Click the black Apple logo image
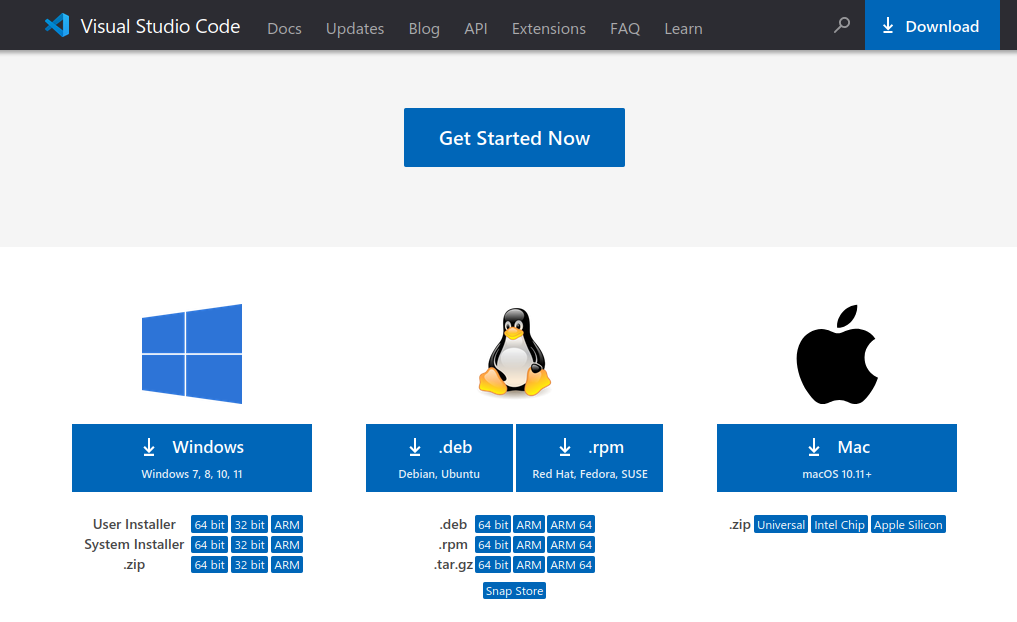1017x622 pixels. click(837, 354)
